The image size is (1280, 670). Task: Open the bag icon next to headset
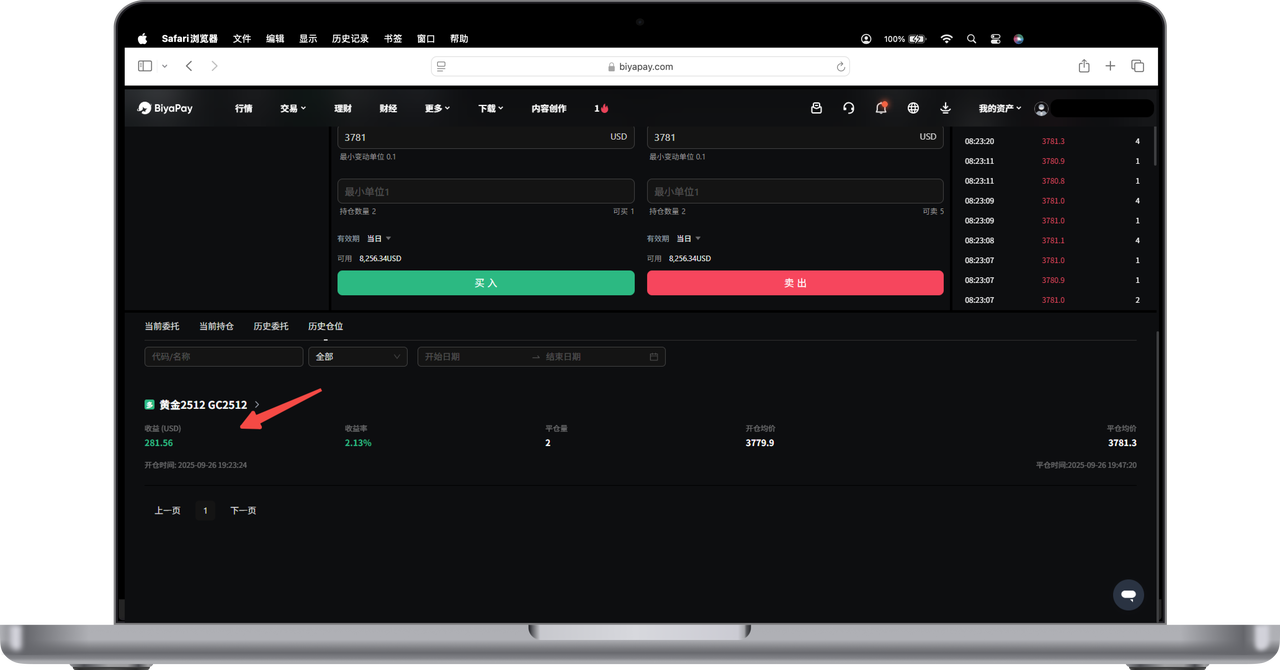tap(816, 108)
